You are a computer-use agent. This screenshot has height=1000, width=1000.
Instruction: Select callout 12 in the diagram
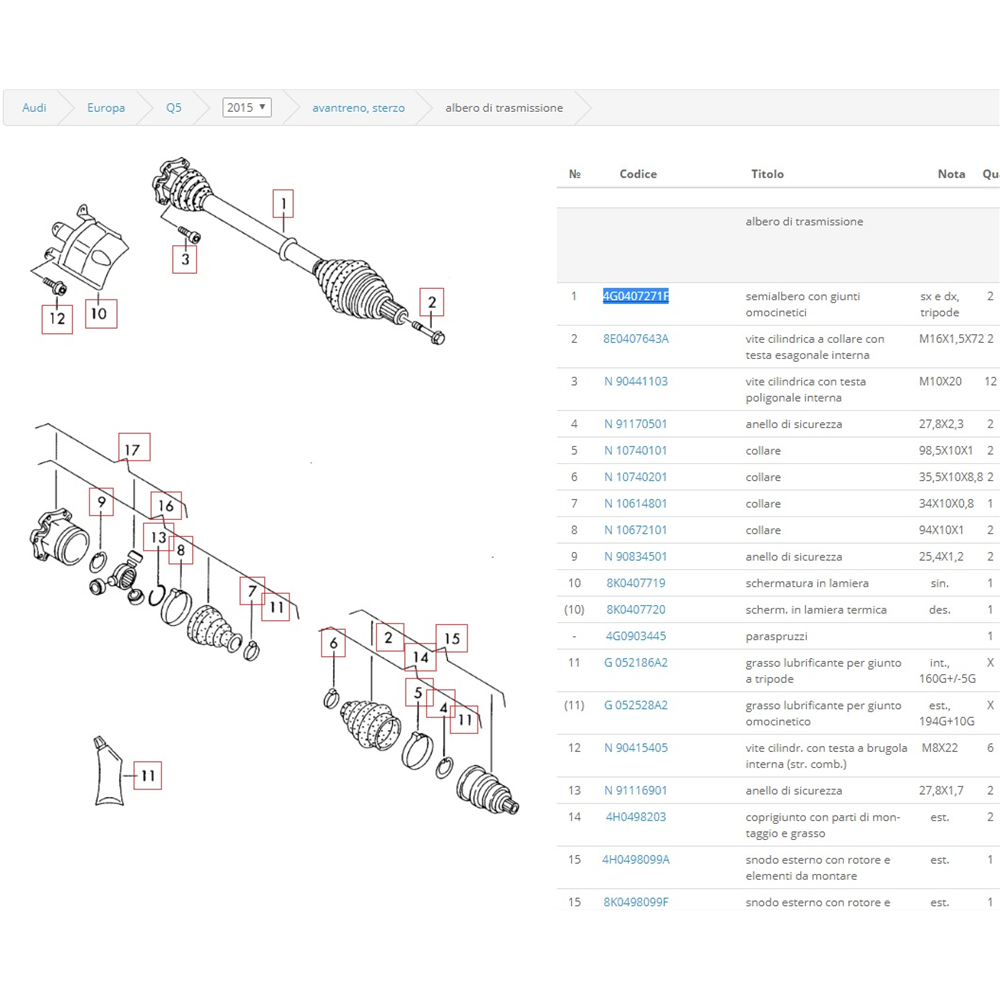(57, 319)
